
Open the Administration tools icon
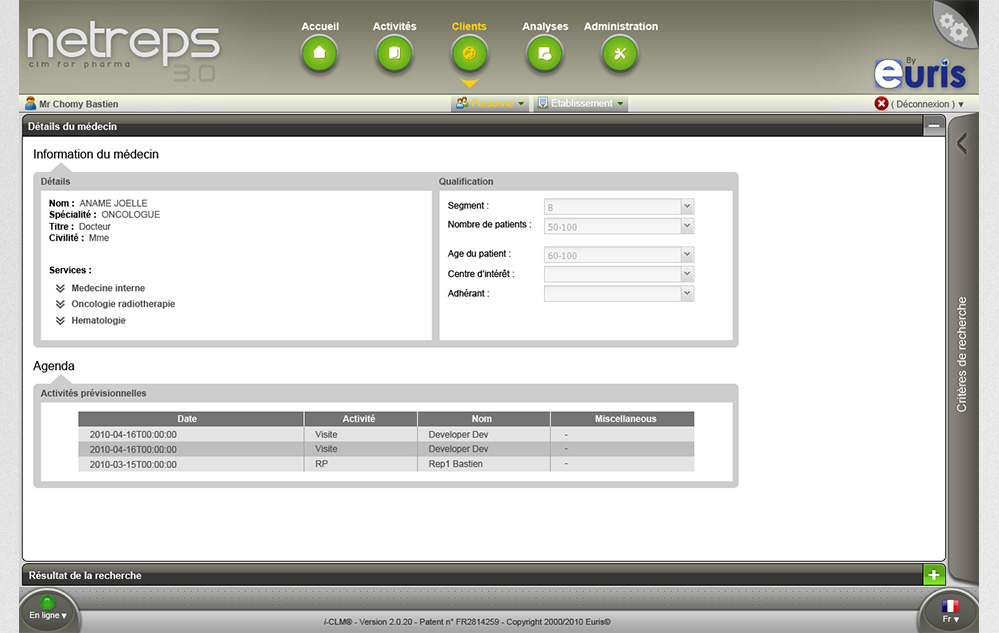(620, 53)
